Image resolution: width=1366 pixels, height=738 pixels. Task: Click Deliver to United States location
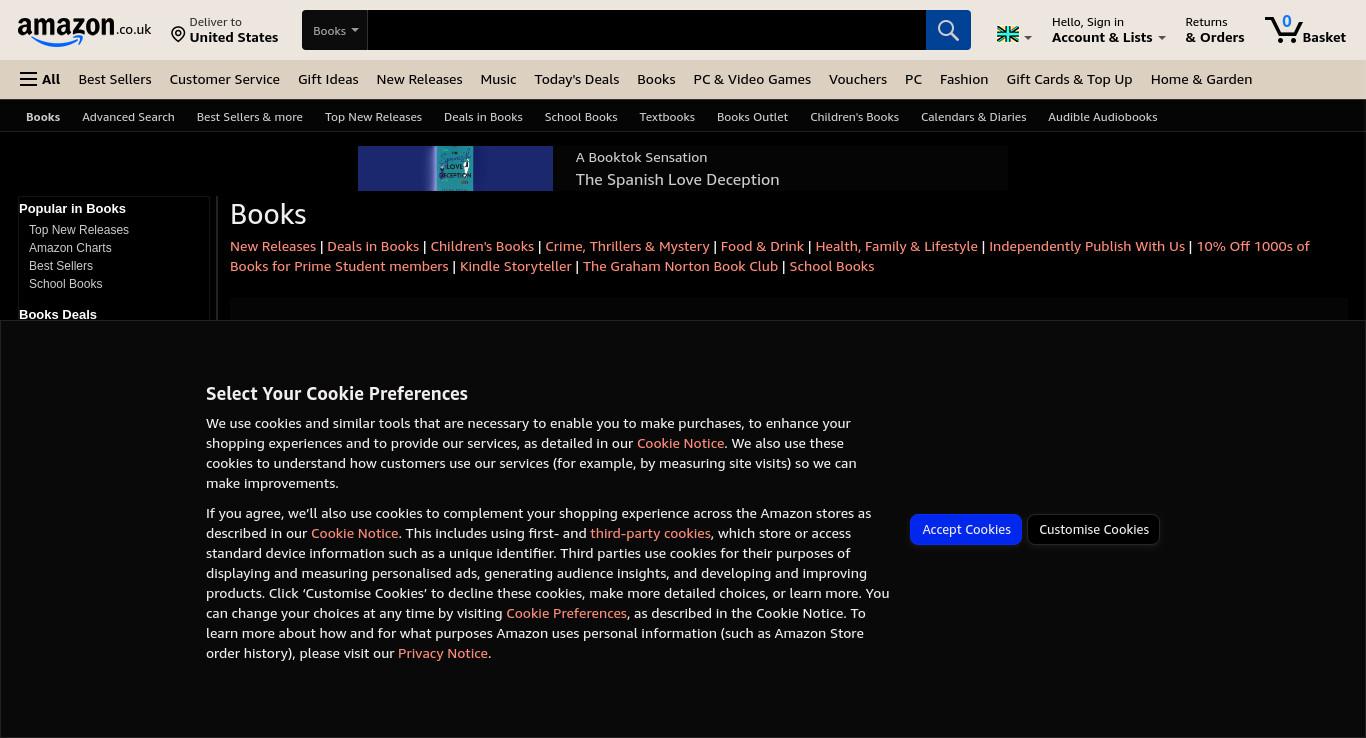[224, 30]
